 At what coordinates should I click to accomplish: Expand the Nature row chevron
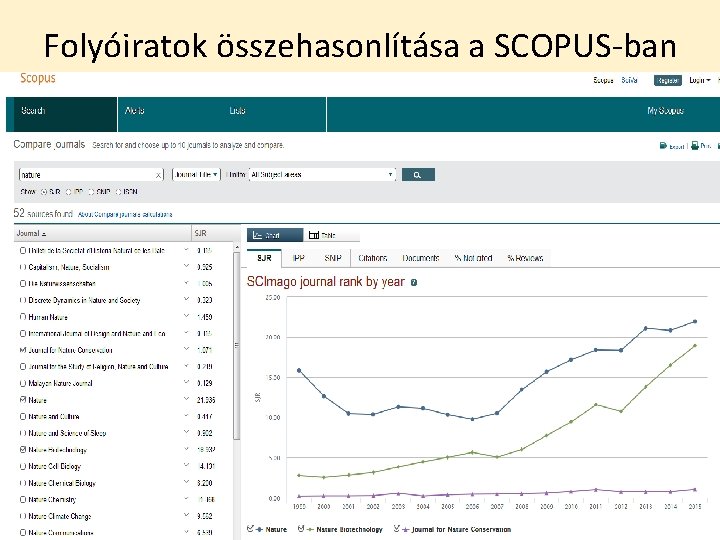pyautogui.click(x=186, y=399)
